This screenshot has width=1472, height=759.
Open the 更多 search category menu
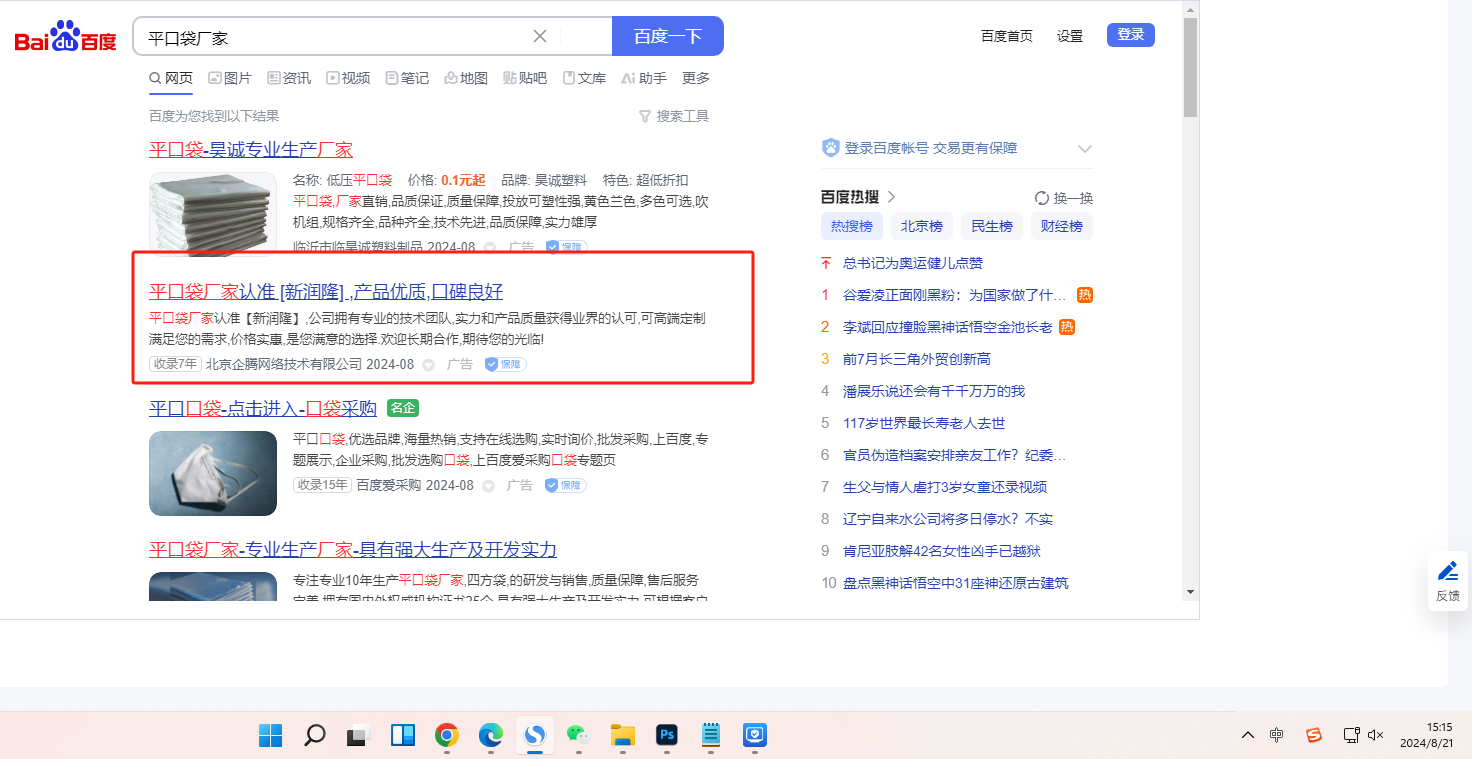pos(696,78)
